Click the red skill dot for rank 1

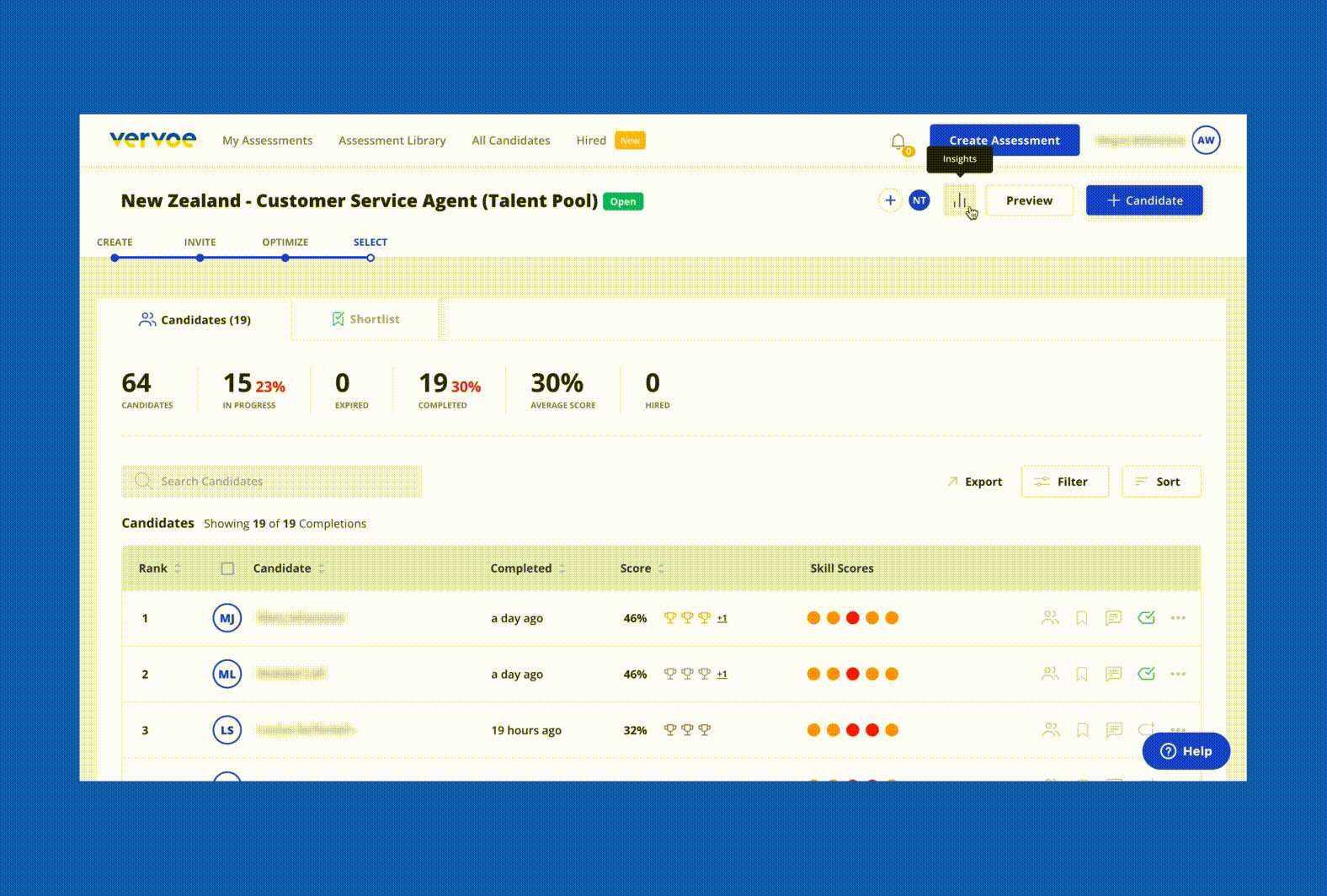click(x=853, y=618)
